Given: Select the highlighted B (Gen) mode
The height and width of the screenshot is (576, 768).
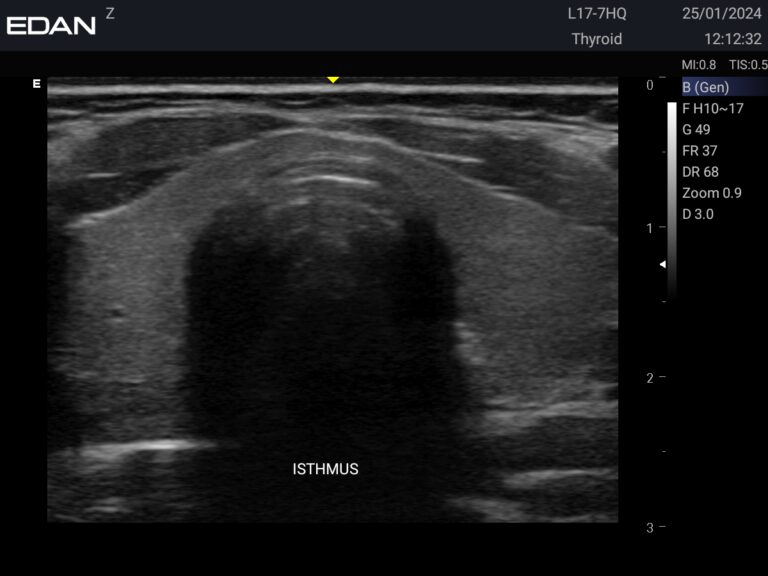Looking at the screenshot, I should pos(705,87).
